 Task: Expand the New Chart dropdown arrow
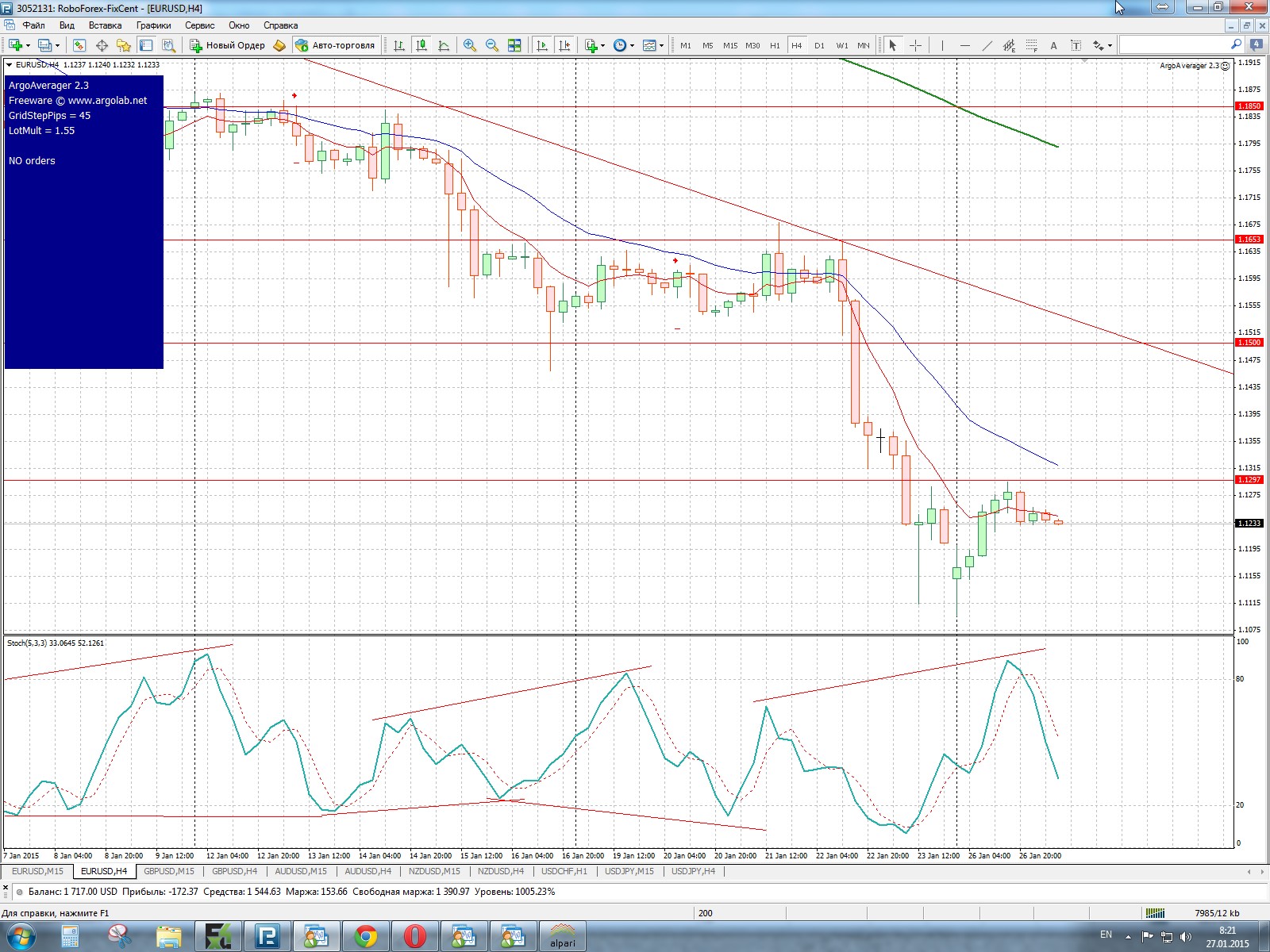click(29, 45)
